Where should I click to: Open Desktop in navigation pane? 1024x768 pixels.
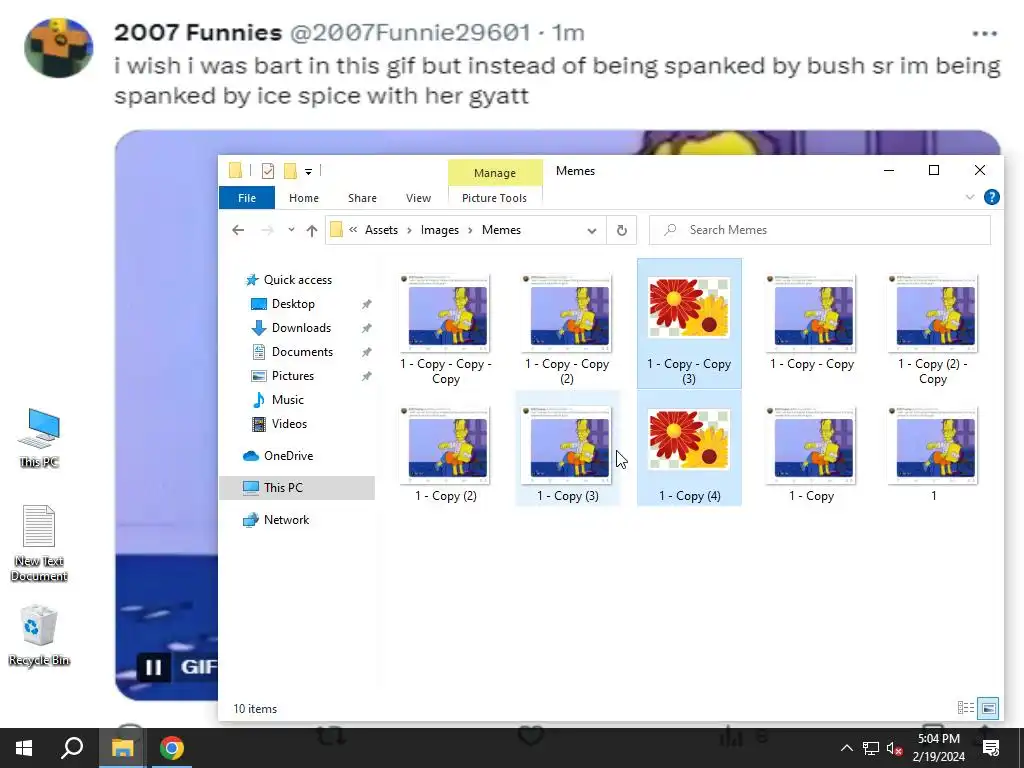[293, 304]
